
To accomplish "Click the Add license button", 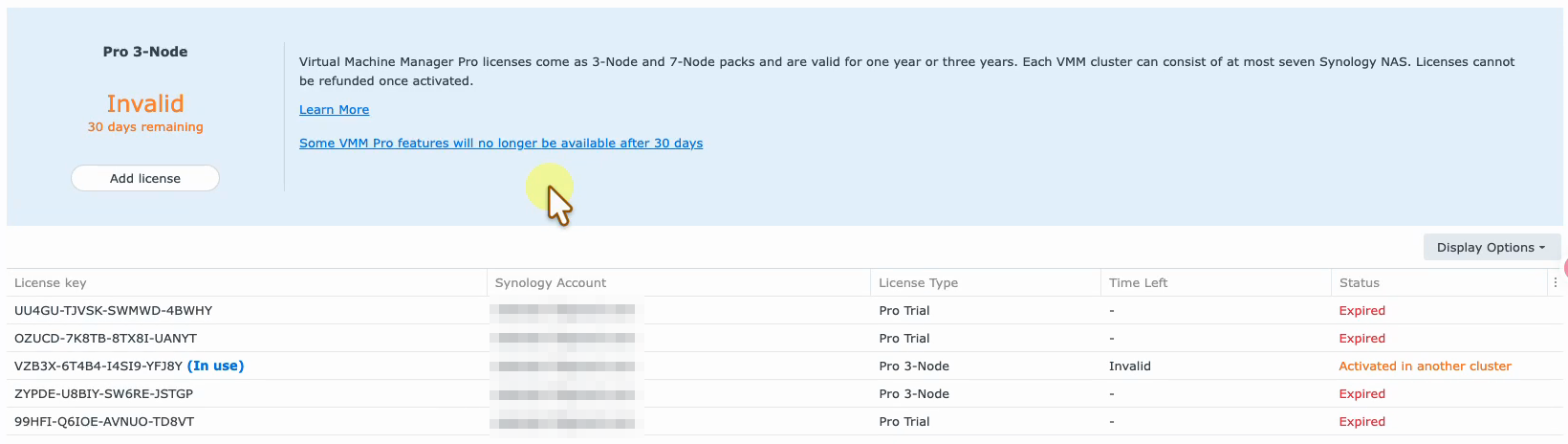I will click(x=145, y=178).
